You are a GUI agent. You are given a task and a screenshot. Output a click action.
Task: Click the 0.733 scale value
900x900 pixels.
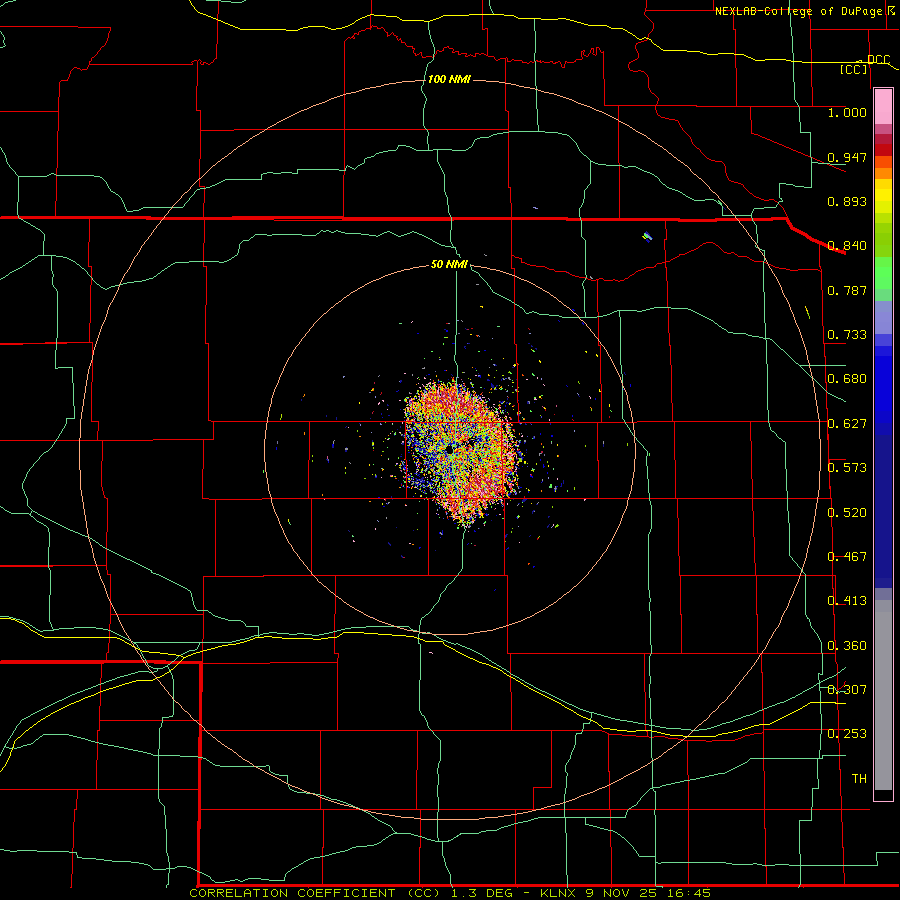pyautogui.click(x=847, y=335)
